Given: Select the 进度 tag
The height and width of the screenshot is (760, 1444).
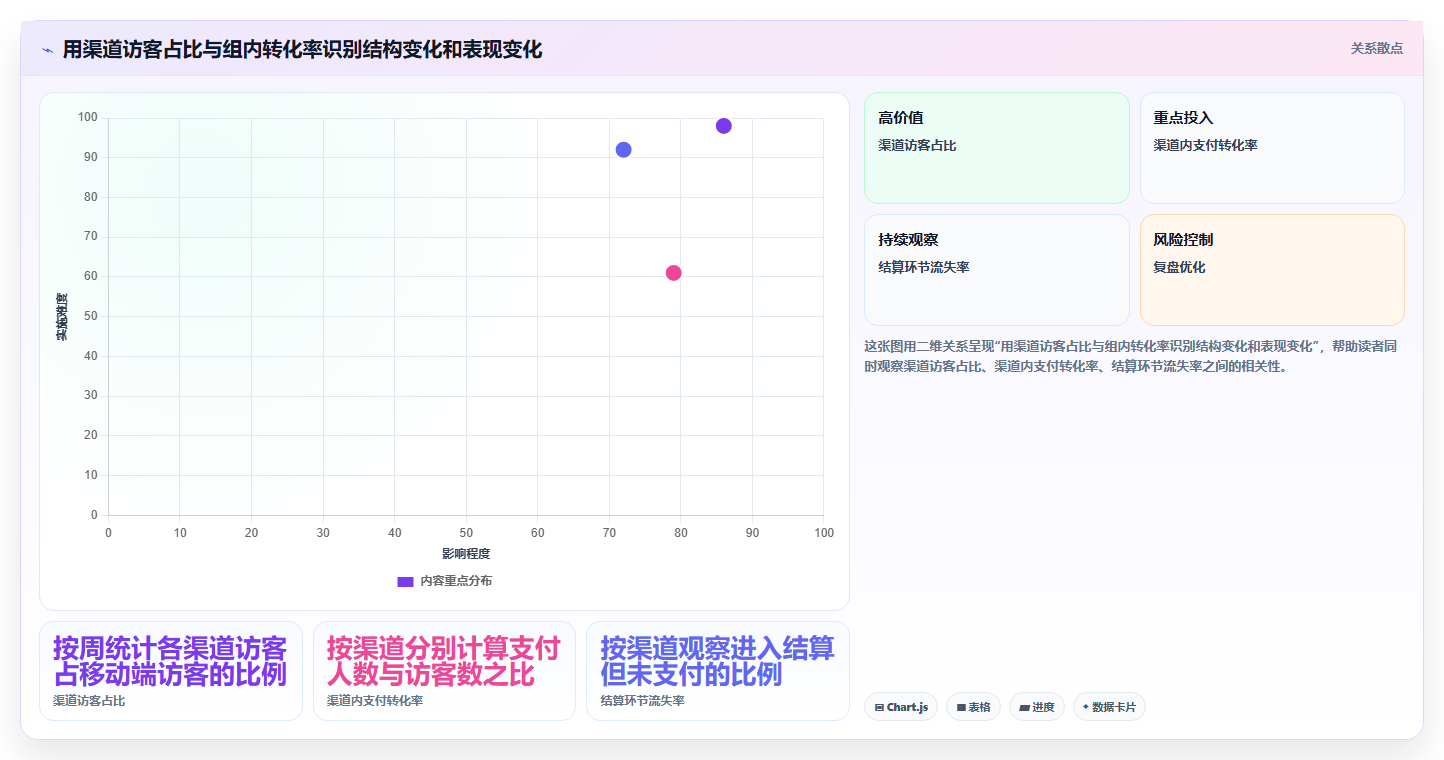Looking at the screenshot, I should pyautogui.click(x=1037, y=707).
